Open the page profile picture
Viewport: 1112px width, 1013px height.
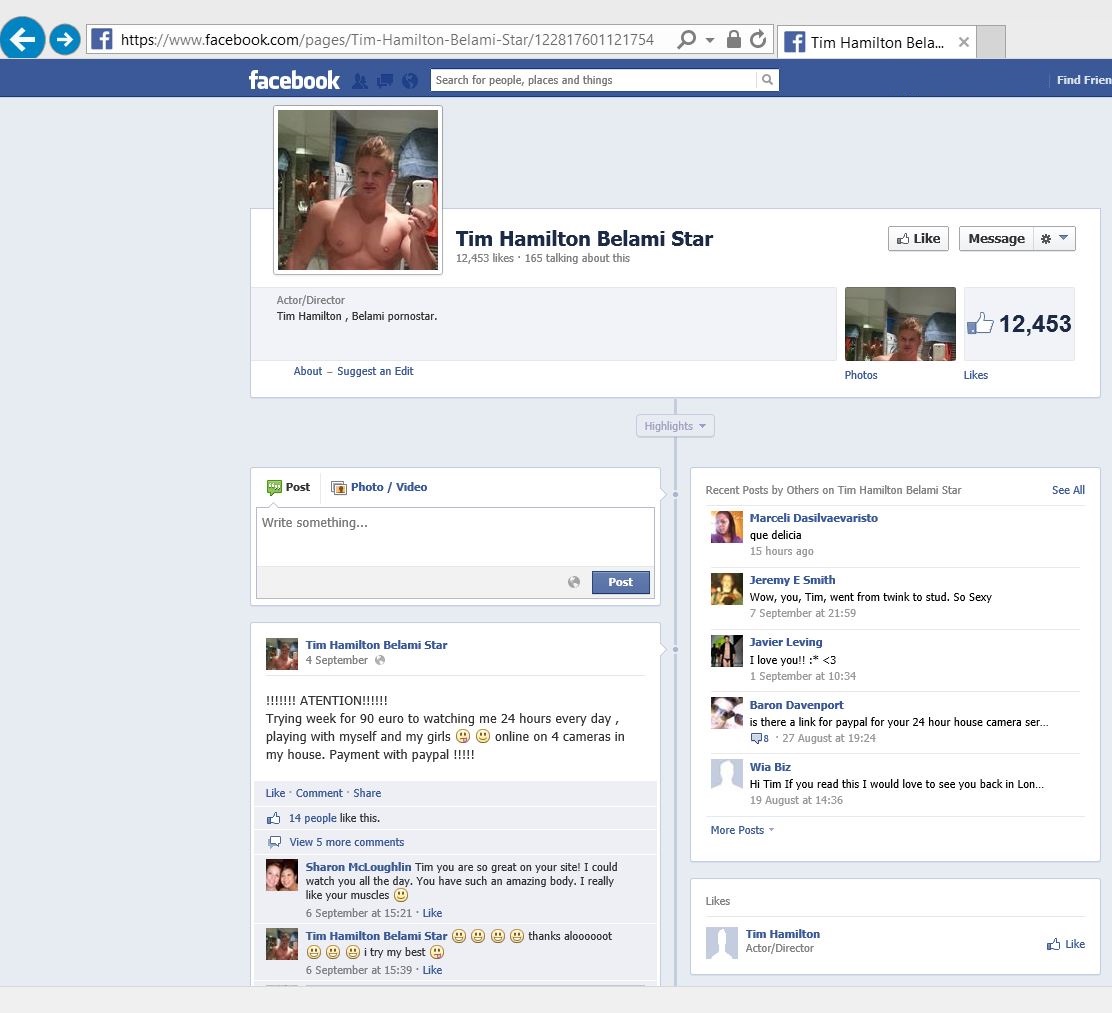click(358, 189)
